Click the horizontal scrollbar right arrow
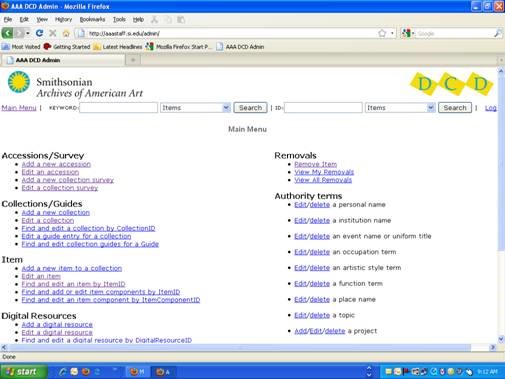This screenshot has width=505, height=379. pos(493,347)
